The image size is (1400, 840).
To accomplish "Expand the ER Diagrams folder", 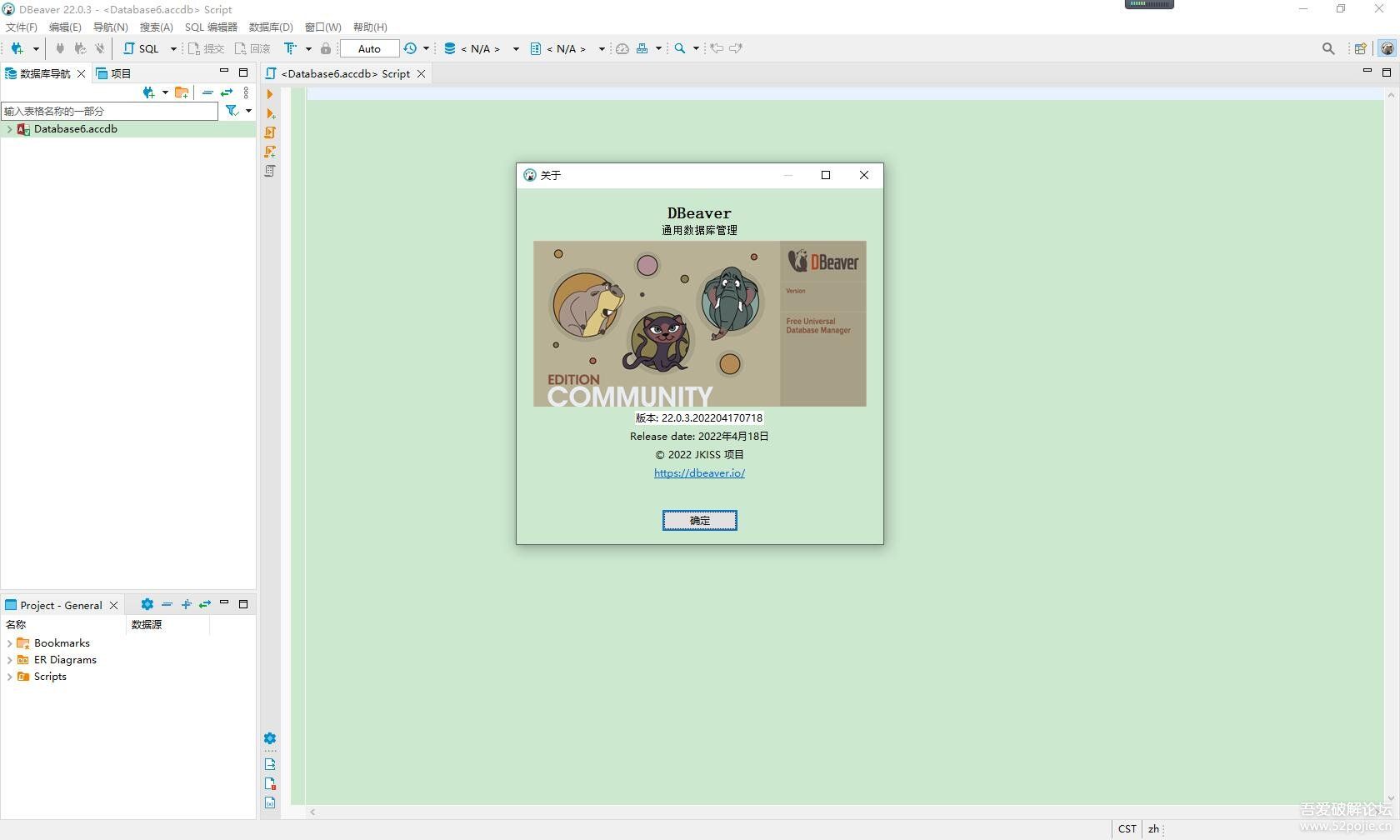I will tap(9, 660).
